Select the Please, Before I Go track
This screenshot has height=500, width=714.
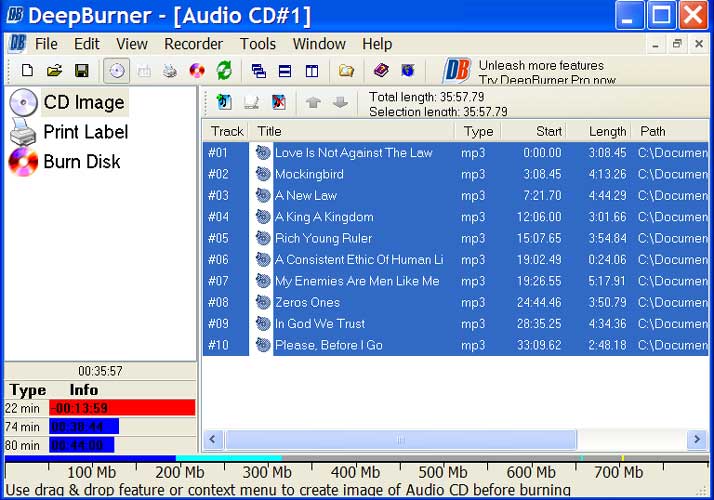455,345
